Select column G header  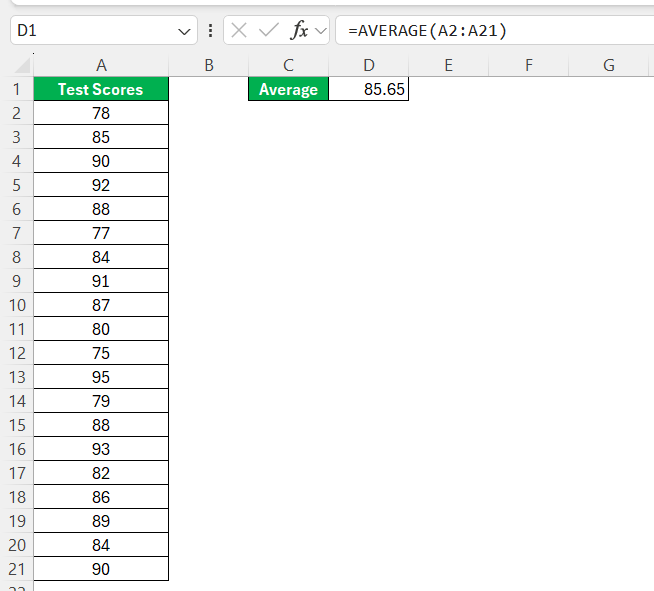pyautogui.click(x=609, y=65)
